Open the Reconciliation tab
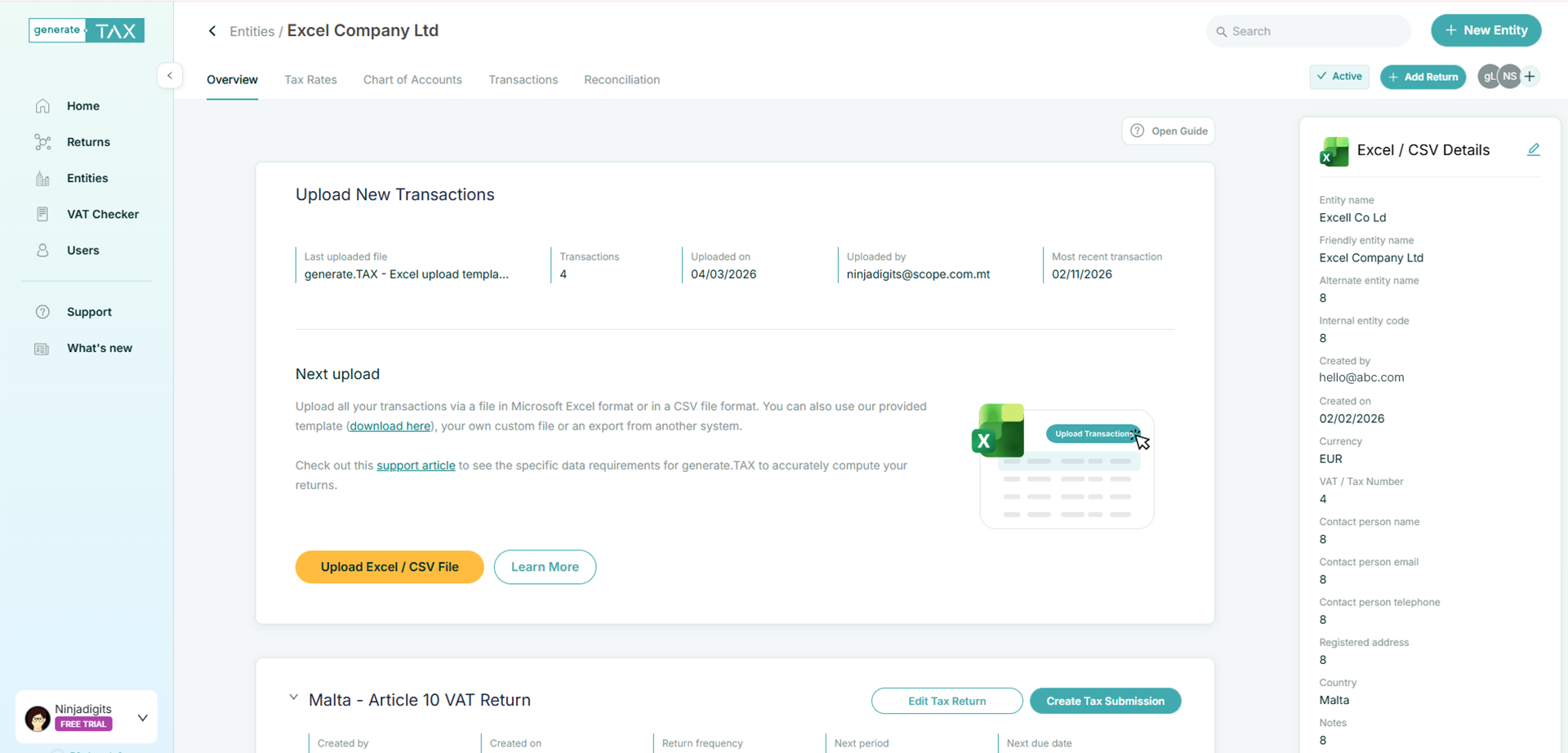Screen dimensions: 1568x753 [621, 80]
